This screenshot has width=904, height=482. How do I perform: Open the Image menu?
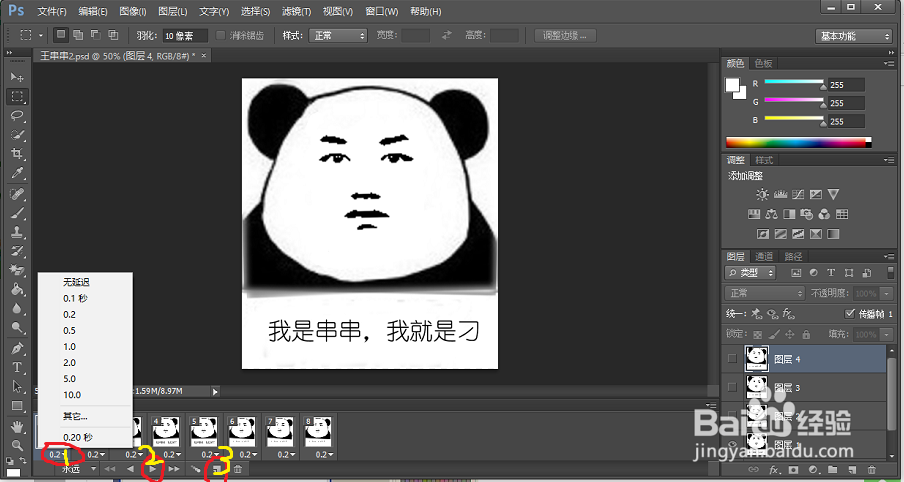(133, 12)
